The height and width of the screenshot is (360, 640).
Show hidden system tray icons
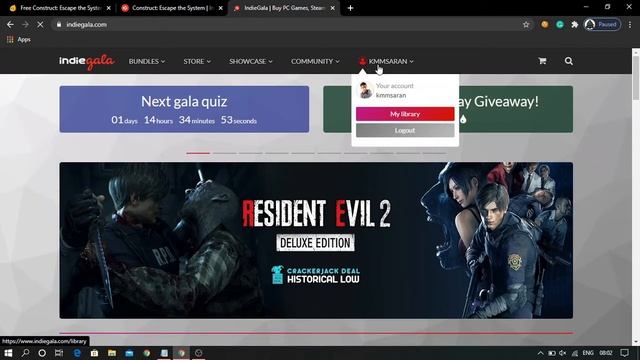pos(540,353)
